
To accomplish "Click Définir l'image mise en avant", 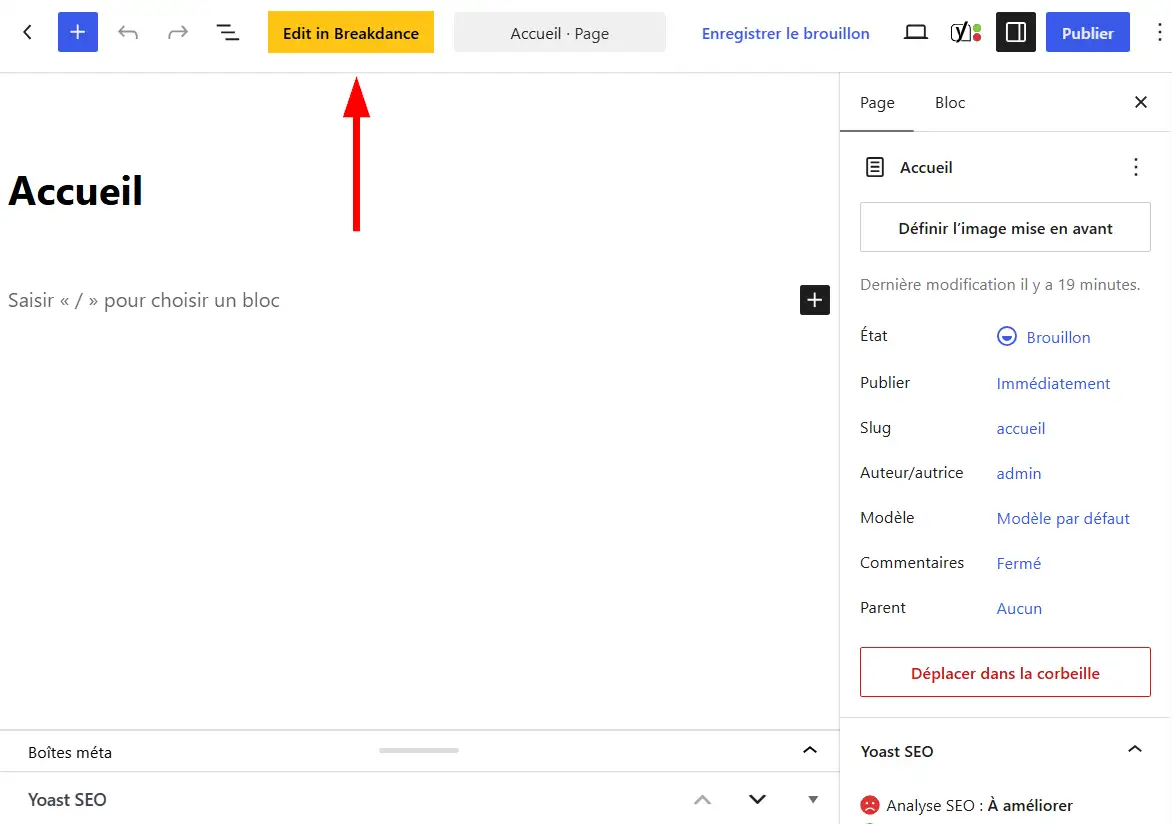I will (x=1005, y=227).
